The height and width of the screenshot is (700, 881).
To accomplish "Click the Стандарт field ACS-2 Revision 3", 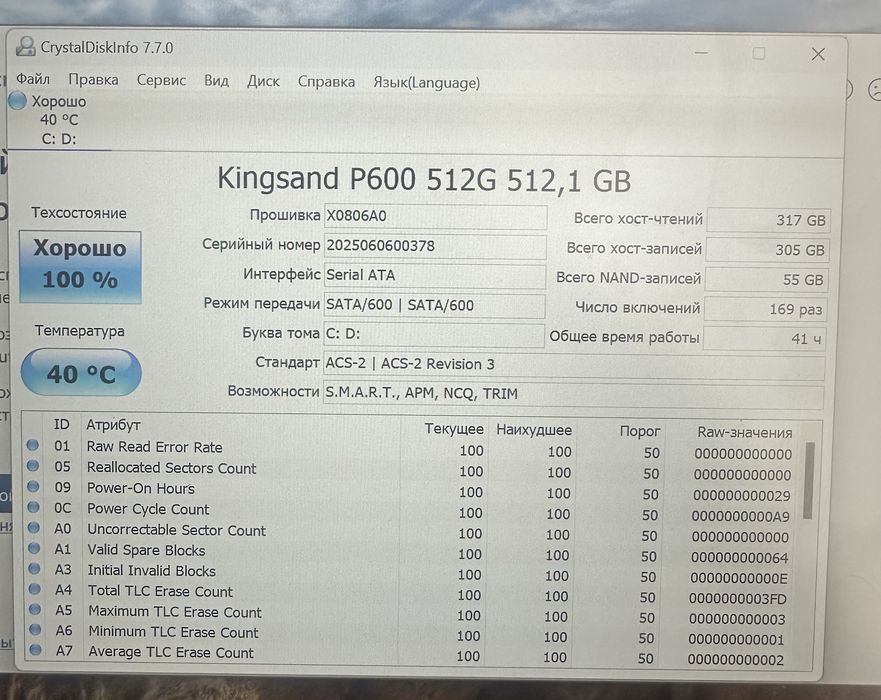I will click(x=574, y=365).
